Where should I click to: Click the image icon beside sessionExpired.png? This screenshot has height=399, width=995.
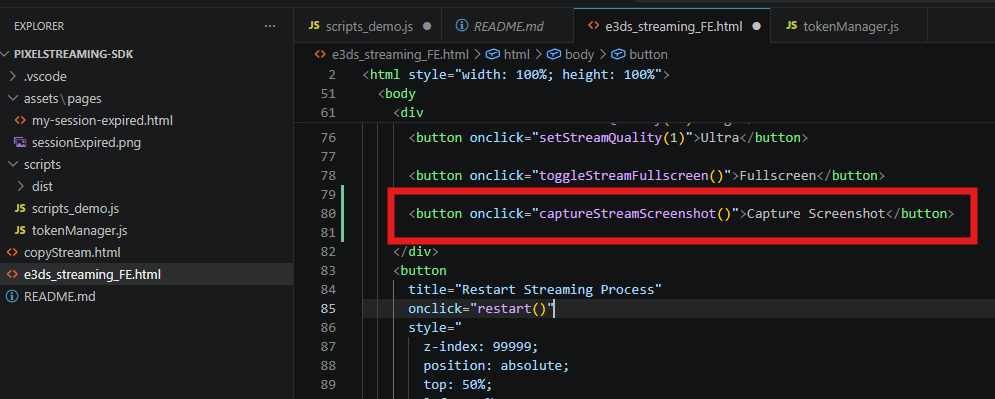[x=20, y=143]
